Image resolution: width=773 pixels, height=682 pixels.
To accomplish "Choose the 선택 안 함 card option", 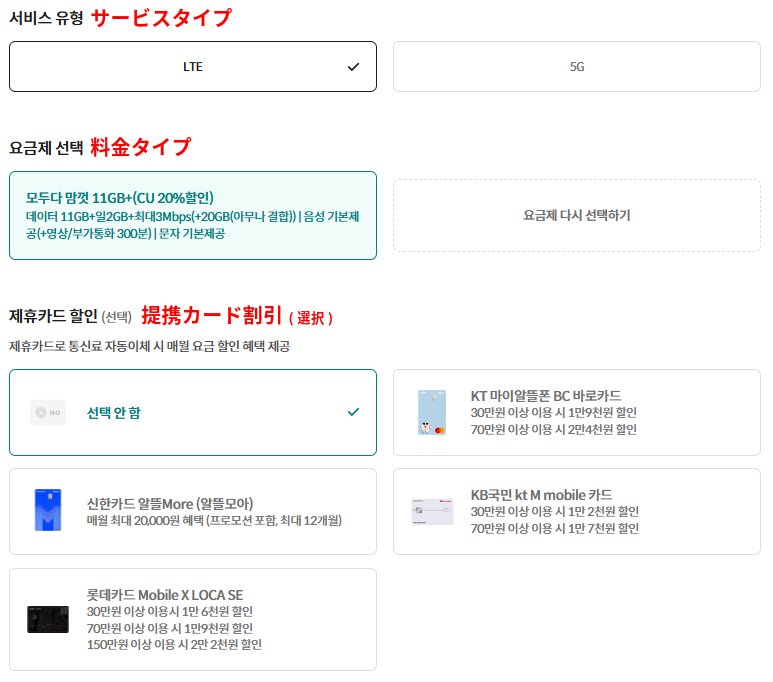I will tap(193, 412).
